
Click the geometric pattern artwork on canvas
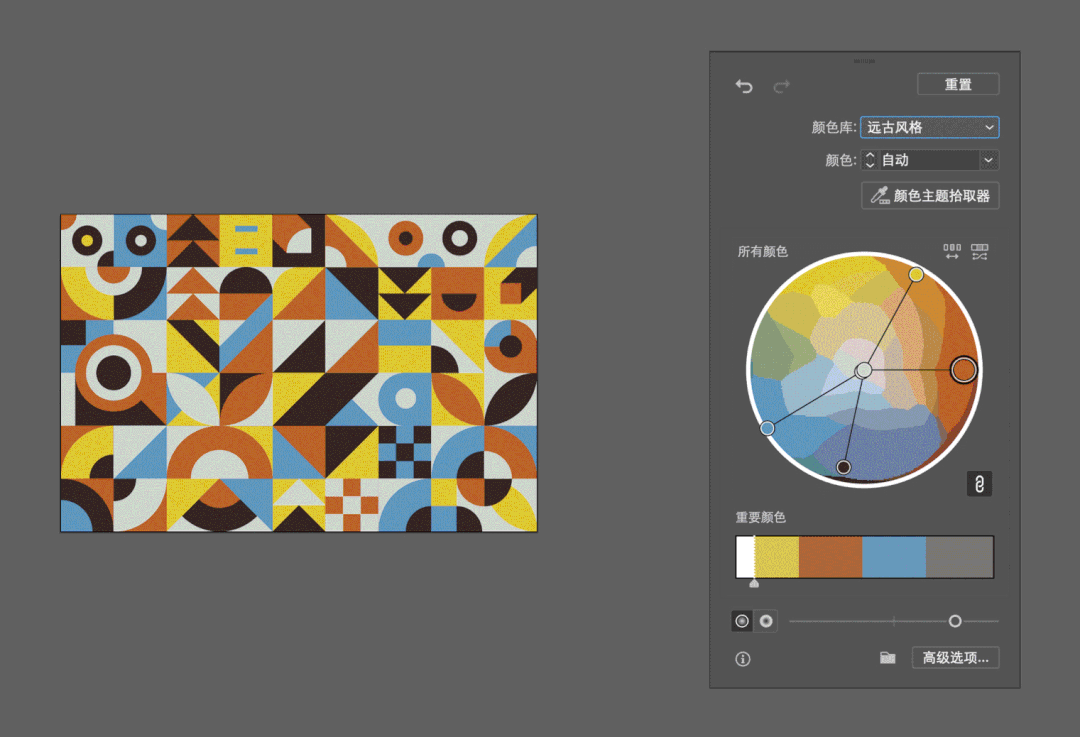point(298,372)
